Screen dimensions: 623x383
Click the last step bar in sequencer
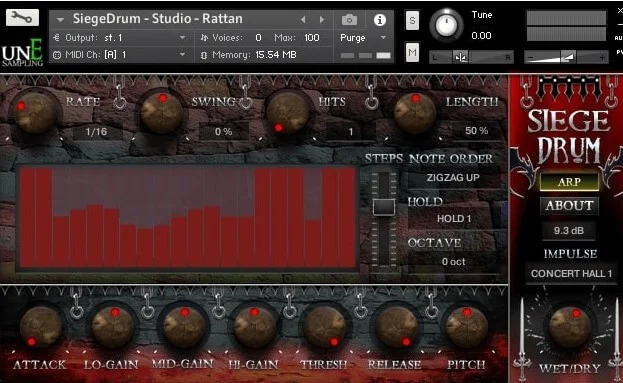(x=348, y=218)
